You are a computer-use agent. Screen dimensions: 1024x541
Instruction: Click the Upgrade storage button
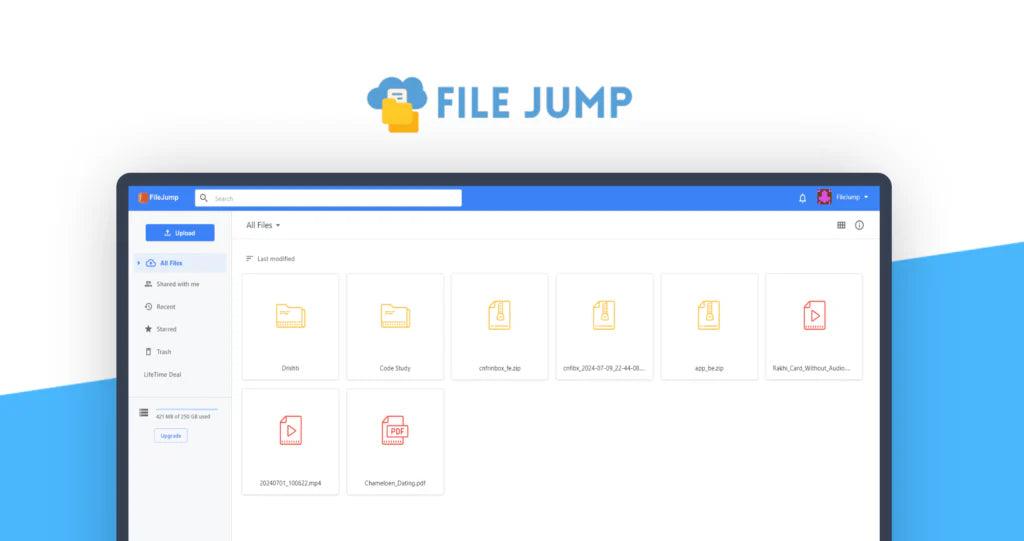tap(171, 436)
